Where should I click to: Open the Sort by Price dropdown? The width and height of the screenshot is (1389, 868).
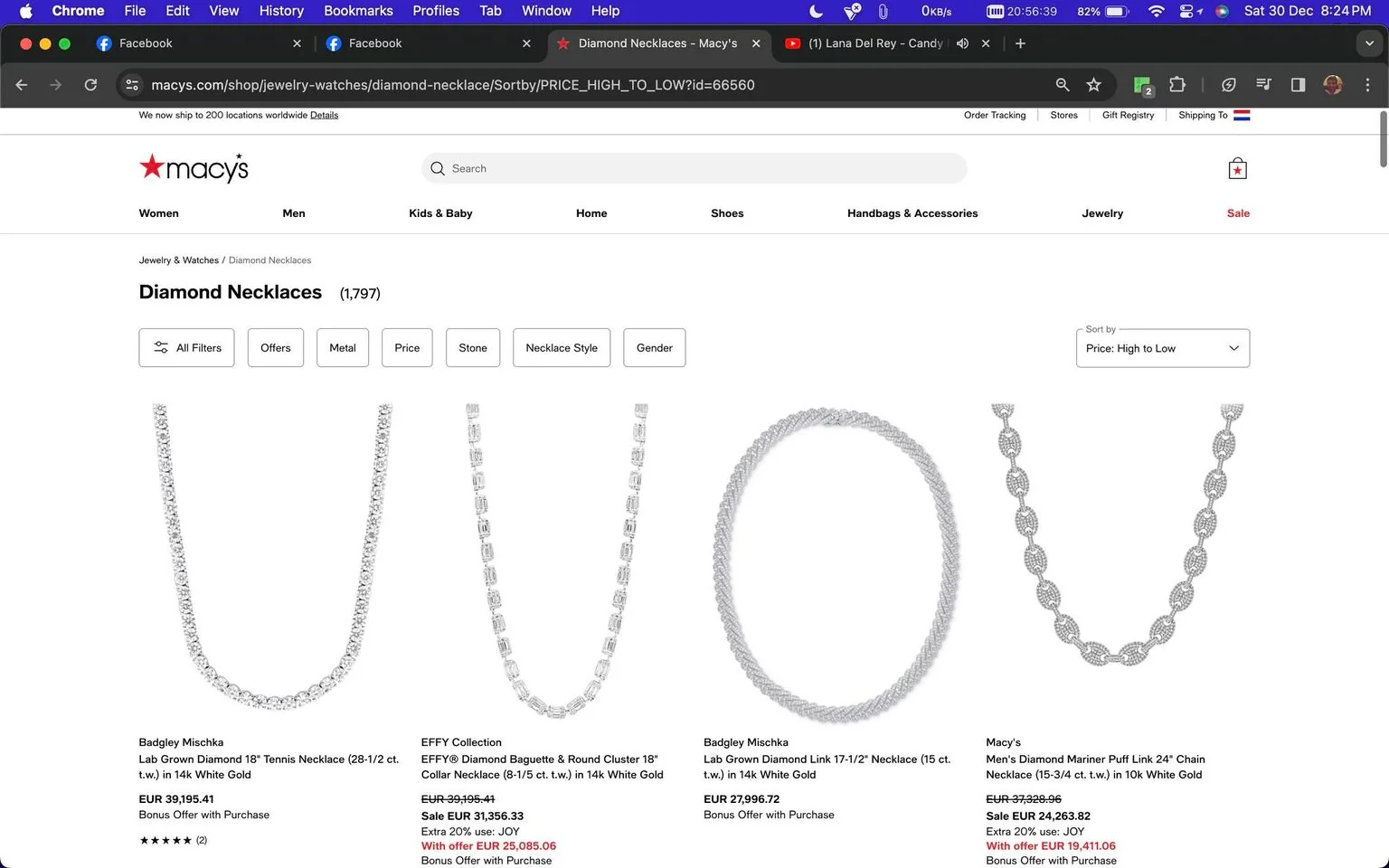point(1162,348)
